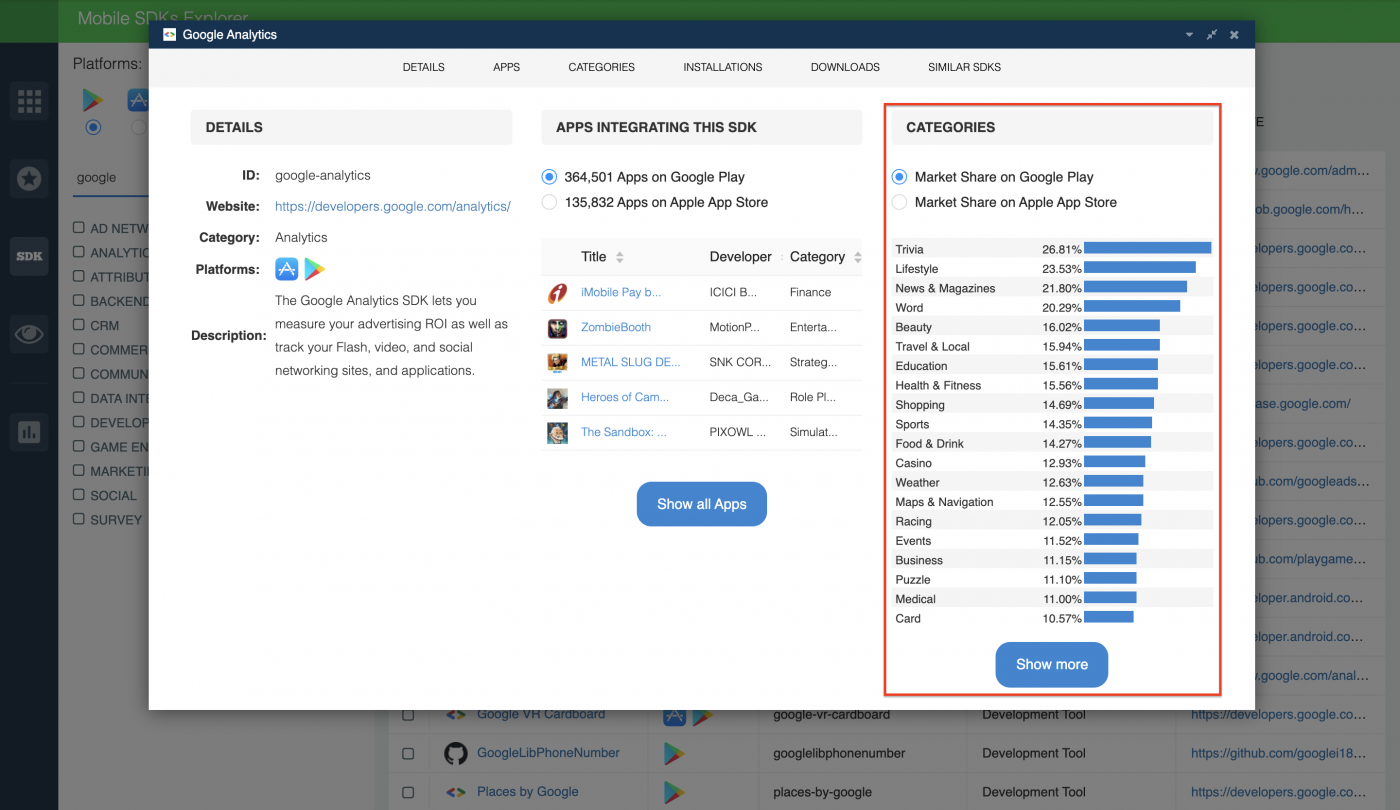
Task: Select Market Share on Apple App Store radio
Action: pyautogui.click(x=899, y=202)
